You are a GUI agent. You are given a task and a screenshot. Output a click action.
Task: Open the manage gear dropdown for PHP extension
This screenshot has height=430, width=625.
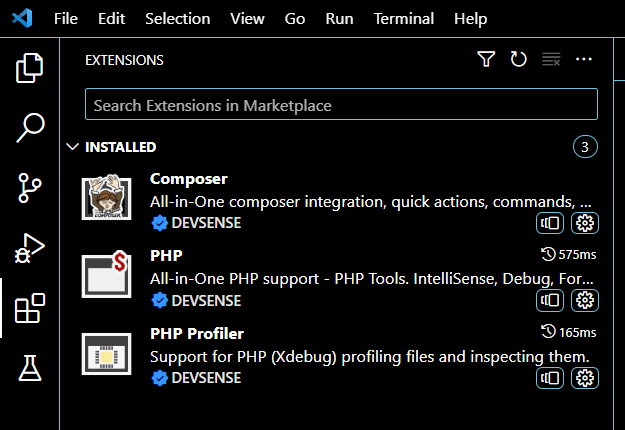tap(584, 300)
